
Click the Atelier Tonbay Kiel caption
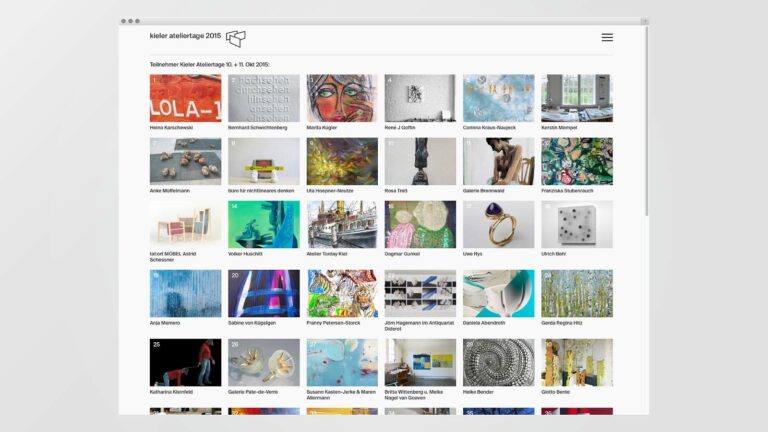pos(329,254)
